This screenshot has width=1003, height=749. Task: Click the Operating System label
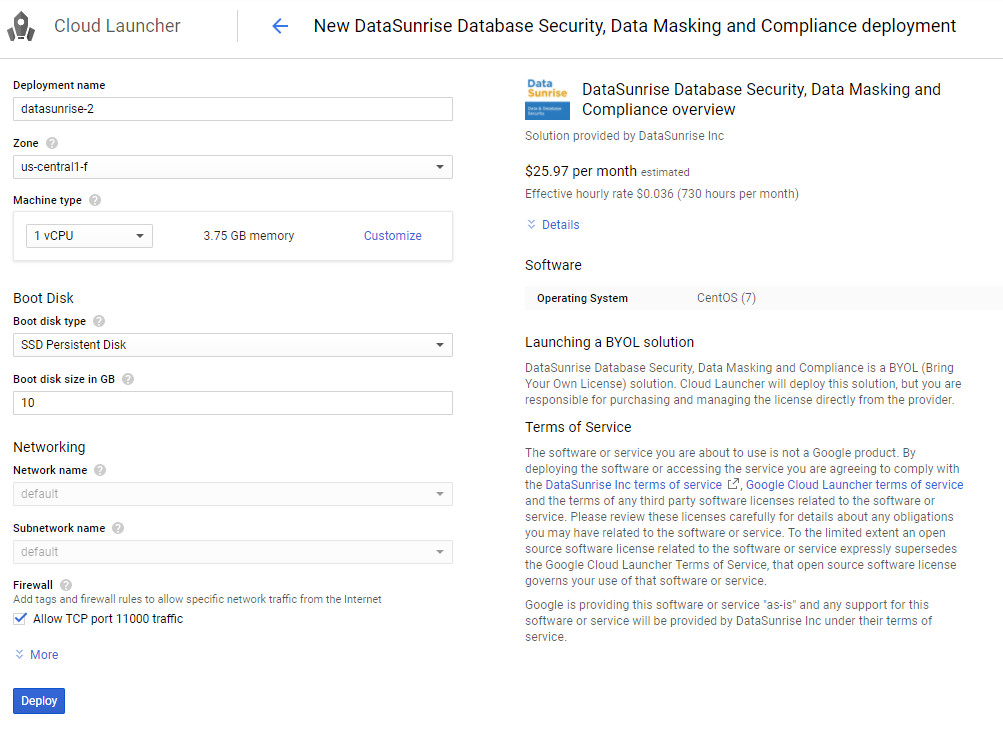pos(582,298)
